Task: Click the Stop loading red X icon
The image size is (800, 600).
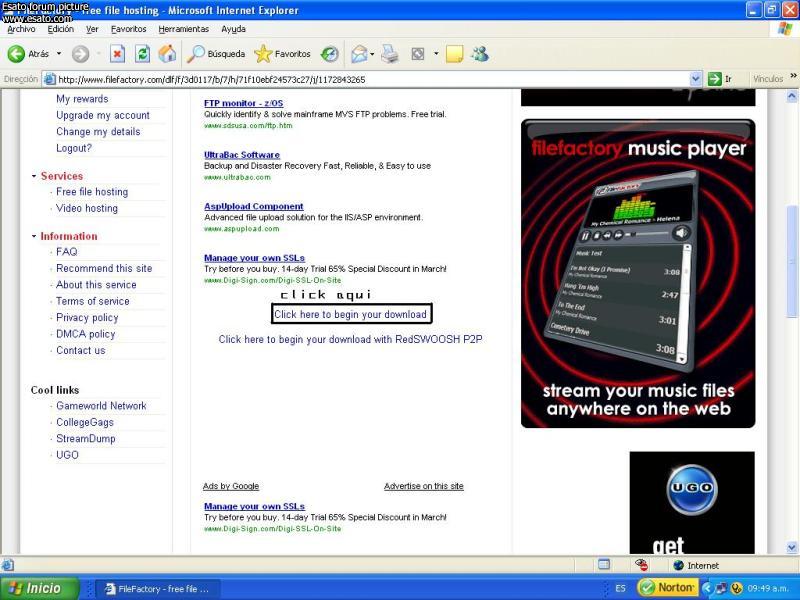Action: 117,54
